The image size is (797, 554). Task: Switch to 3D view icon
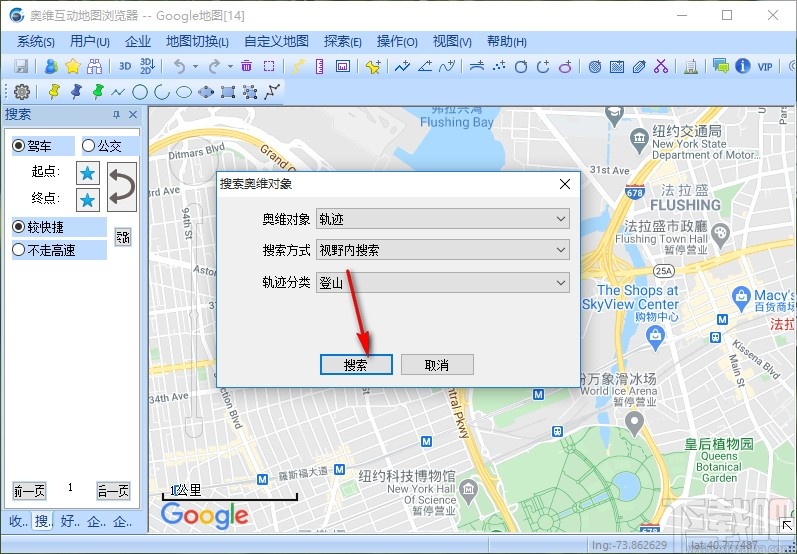(125, 66)
